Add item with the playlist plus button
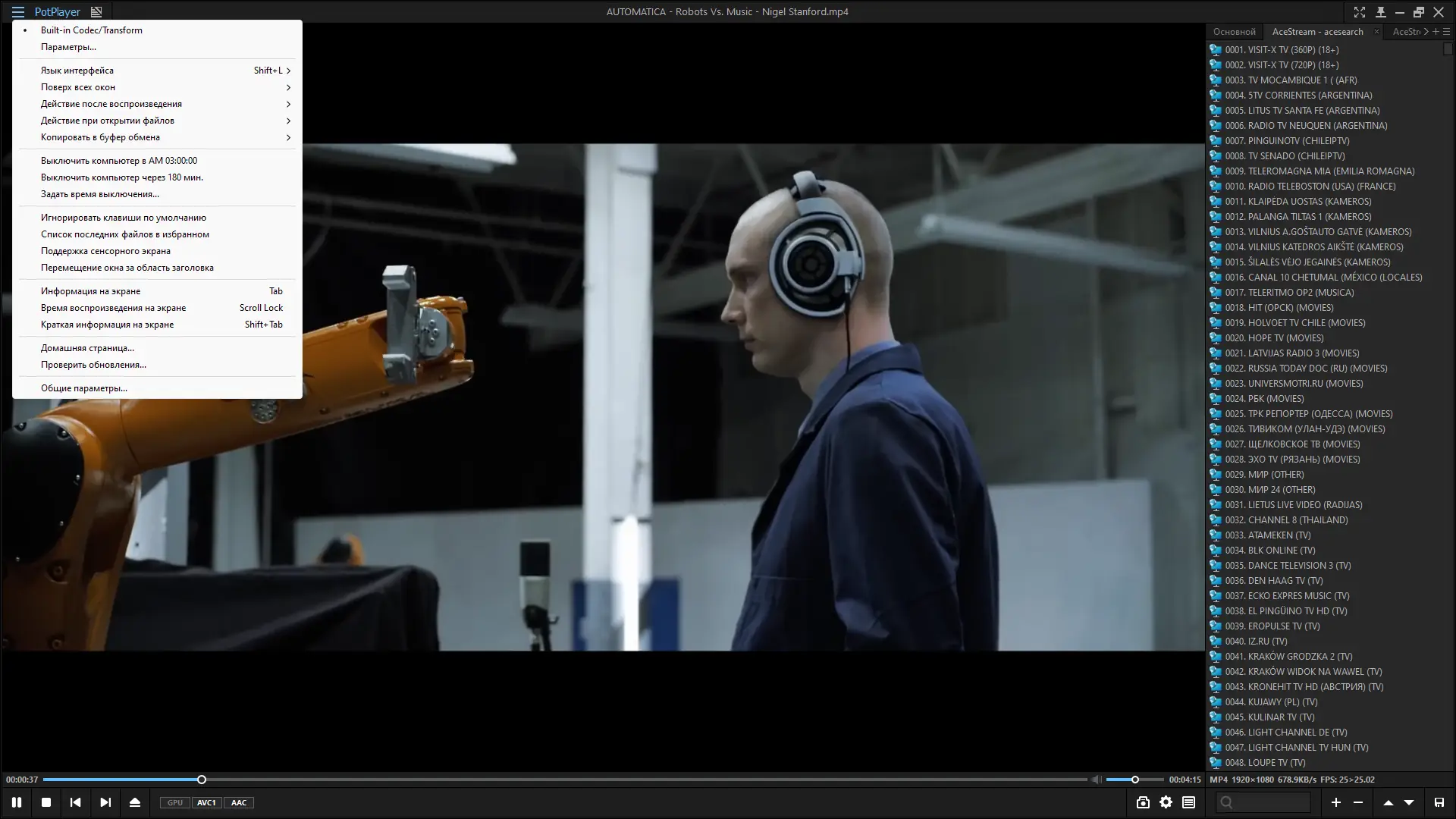This screenshot has height=819, width=1456. point(1336,802)
